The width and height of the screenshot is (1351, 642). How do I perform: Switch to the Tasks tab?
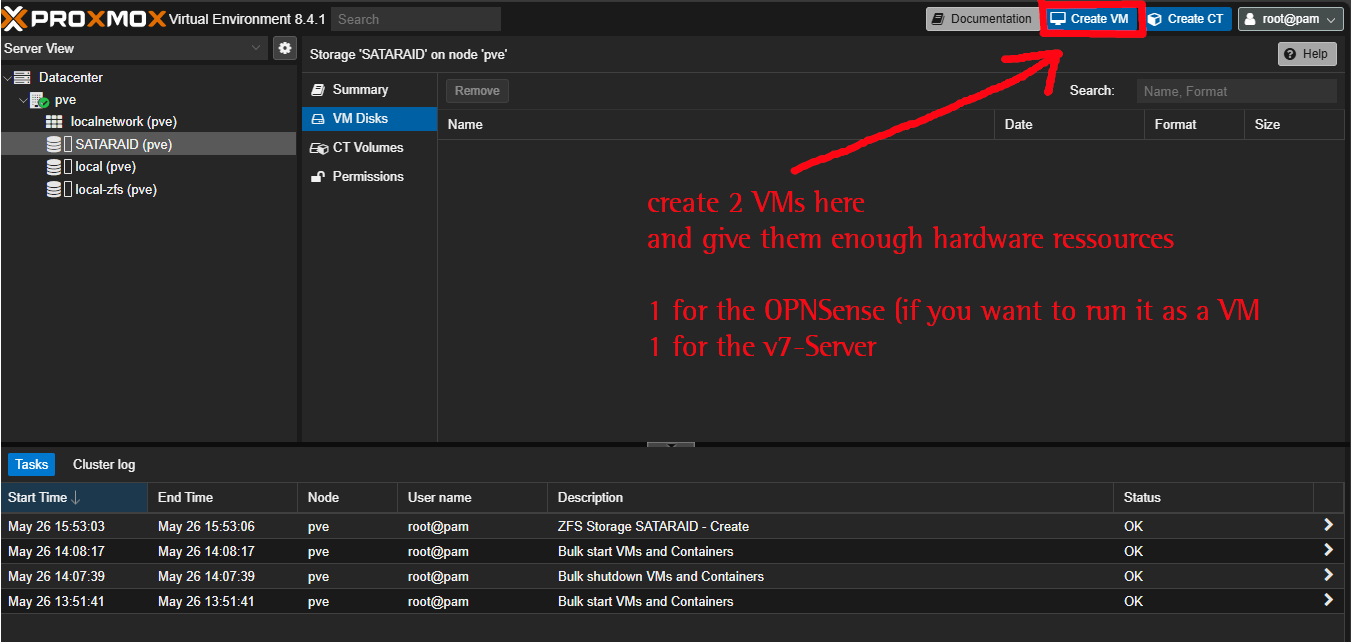[32, 464]
